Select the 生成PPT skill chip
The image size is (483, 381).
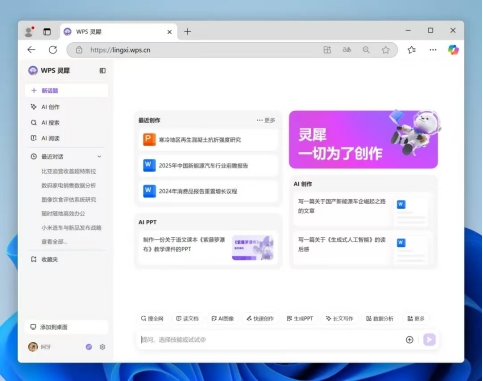300,319
